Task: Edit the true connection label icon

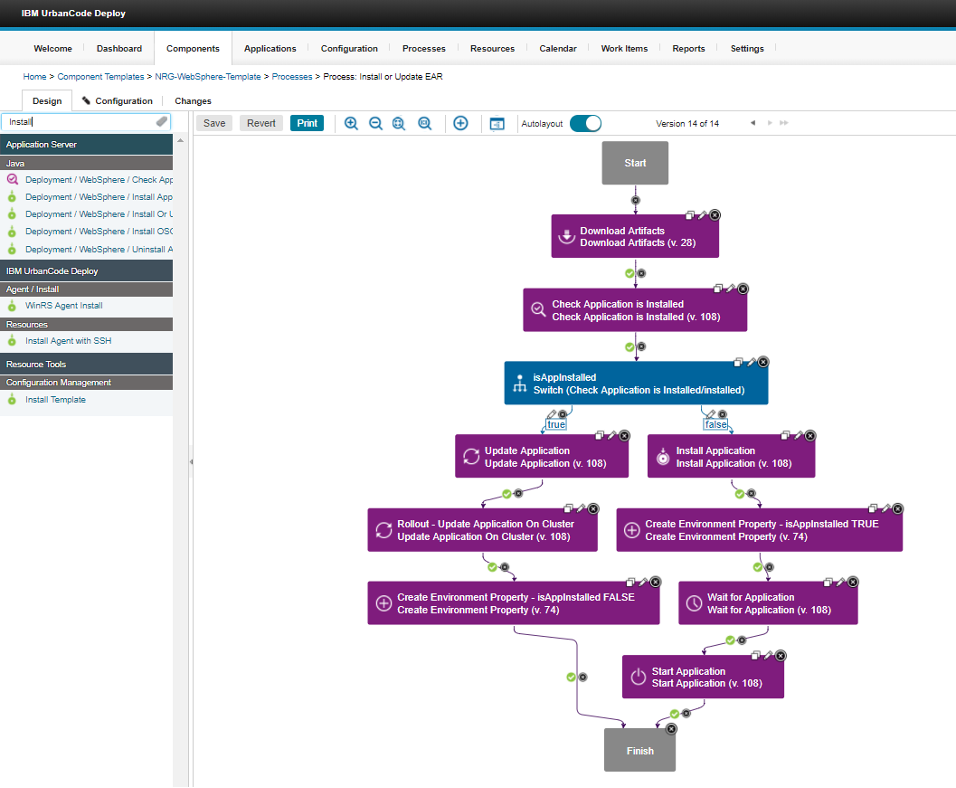Action: [551, 414]
